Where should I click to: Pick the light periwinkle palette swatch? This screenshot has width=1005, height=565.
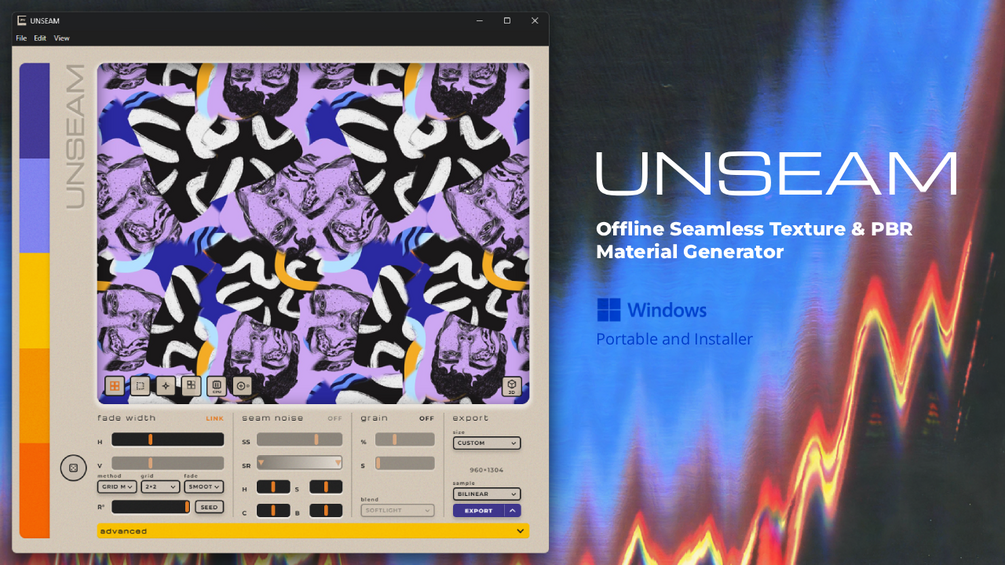pos(35,206)
